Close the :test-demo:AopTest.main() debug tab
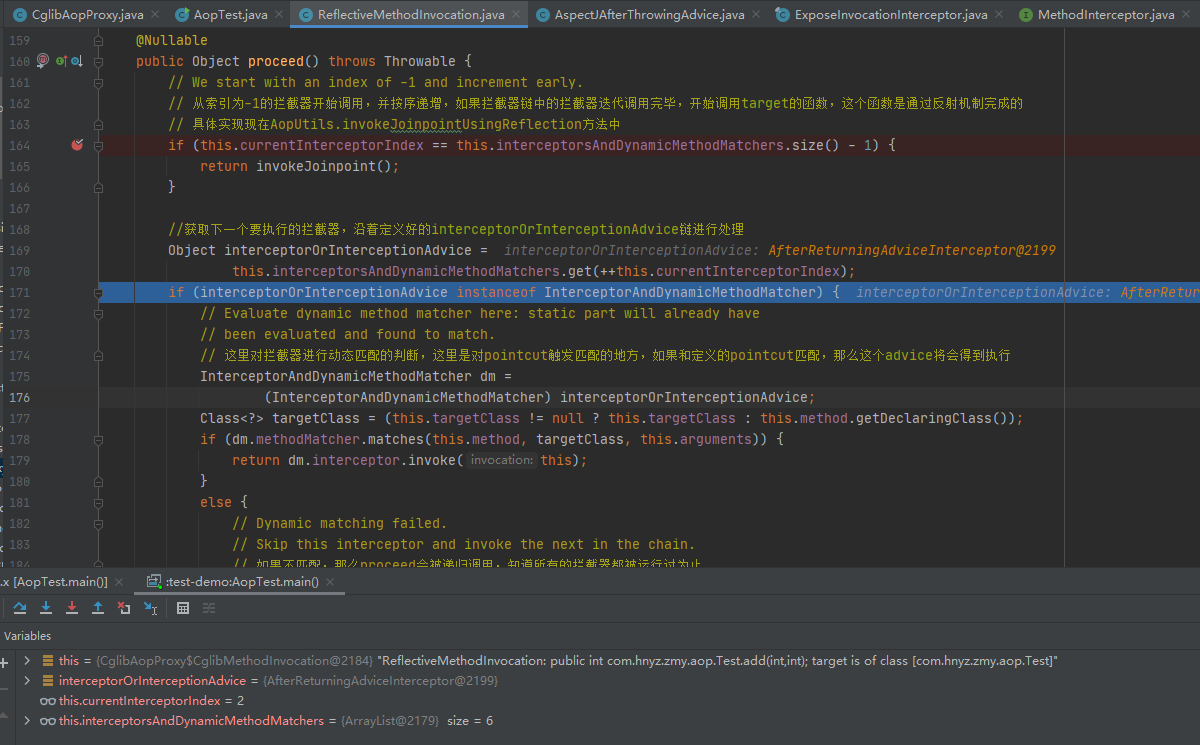This screenshot has height=745, width=1200. (x=329, y=581)
